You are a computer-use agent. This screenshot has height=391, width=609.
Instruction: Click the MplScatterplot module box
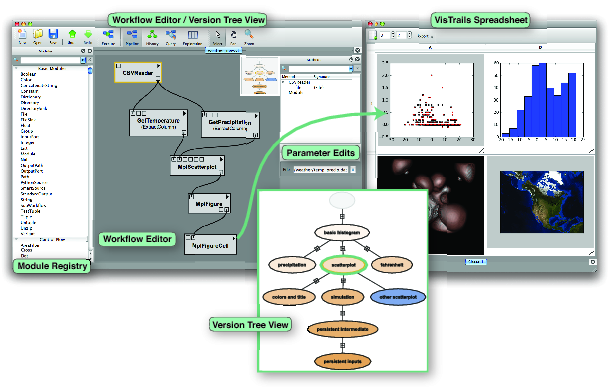197,166
